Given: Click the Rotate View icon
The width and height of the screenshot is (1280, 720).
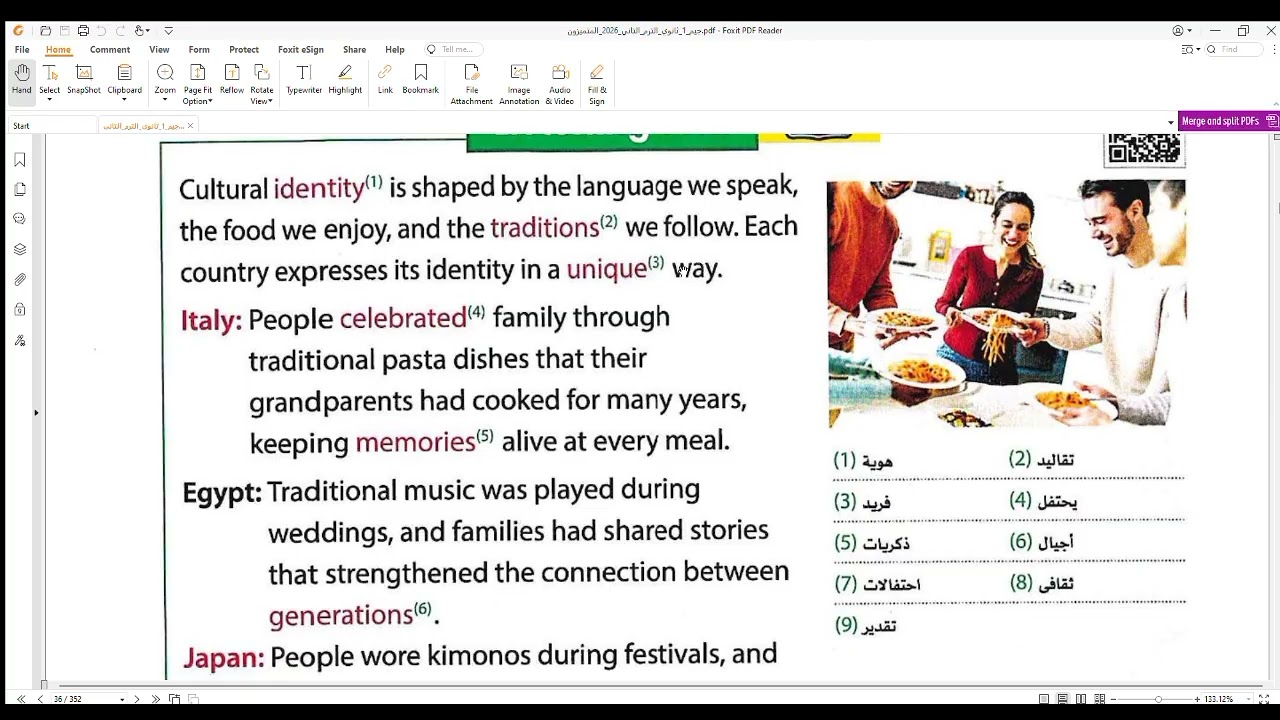Looking at the screenshot, I should [x=262, y=73].
